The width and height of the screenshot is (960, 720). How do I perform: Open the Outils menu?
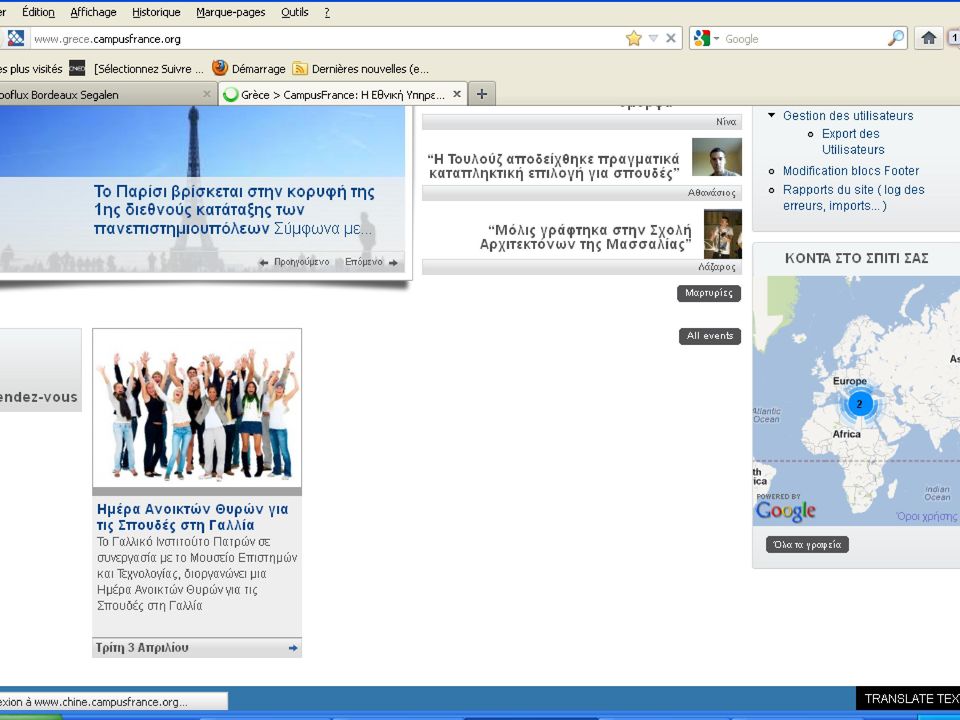pos(294,12)
